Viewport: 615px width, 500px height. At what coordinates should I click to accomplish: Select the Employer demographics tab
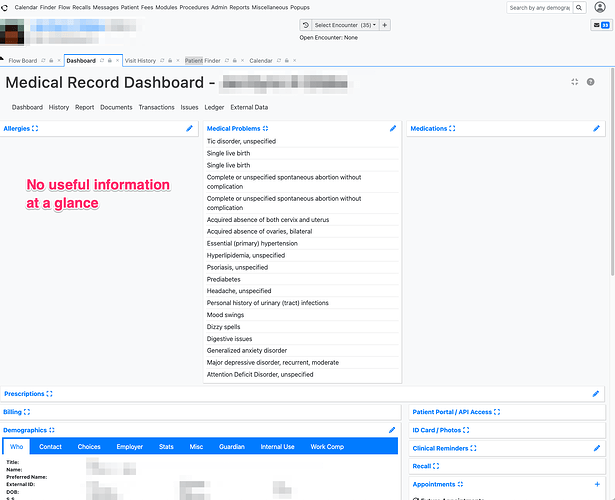pyautogui.click(x=129, y=447)
